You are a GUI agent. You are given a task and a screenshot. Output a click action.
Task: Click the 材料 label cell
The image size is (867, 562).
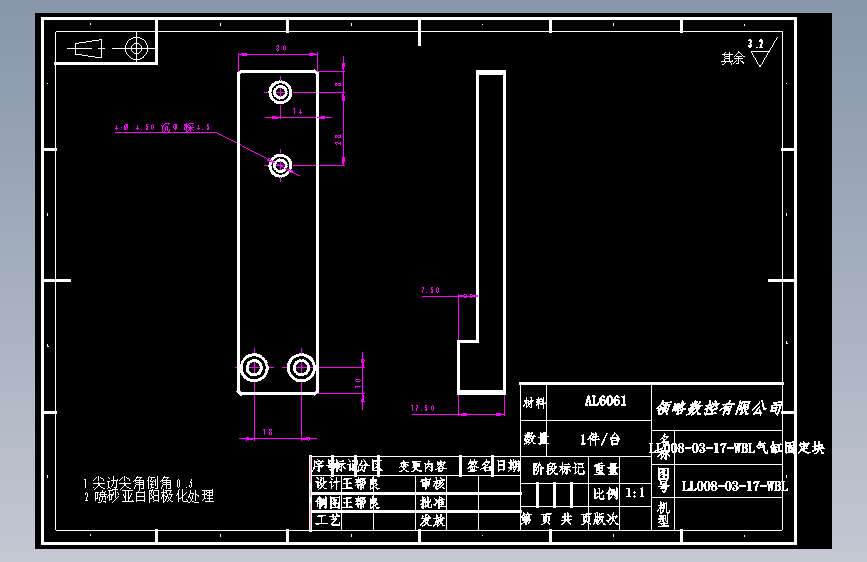(x=534, y=403)
